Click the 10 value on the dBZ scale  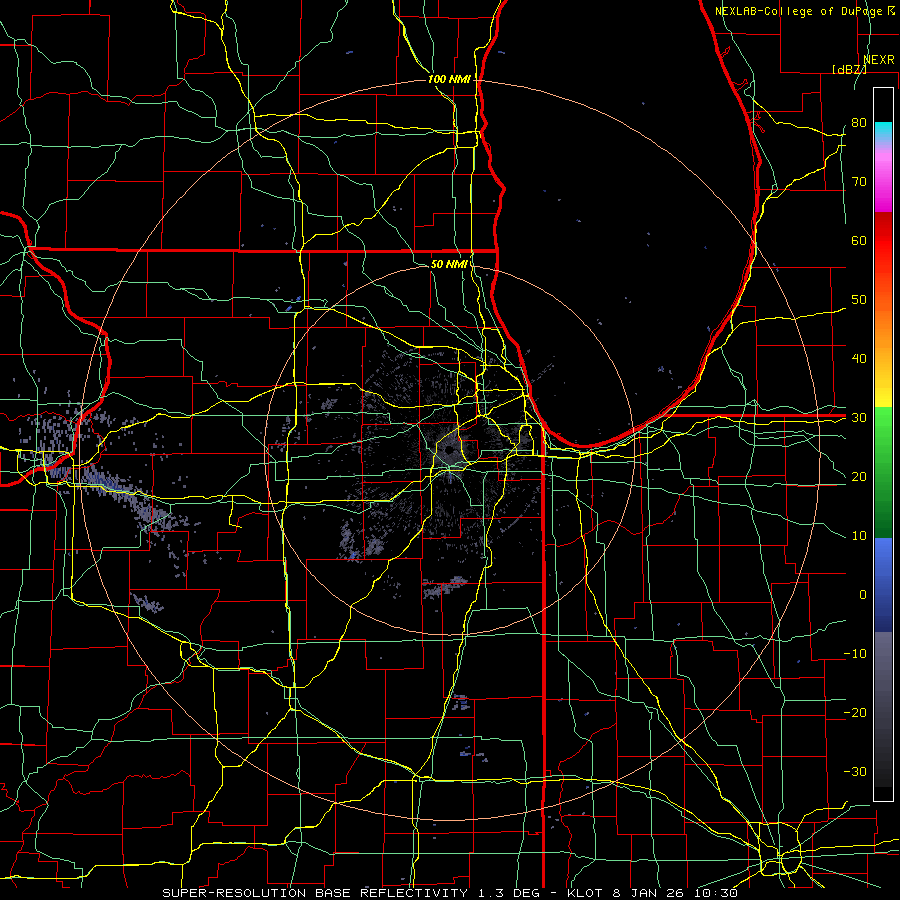point(859,536)
